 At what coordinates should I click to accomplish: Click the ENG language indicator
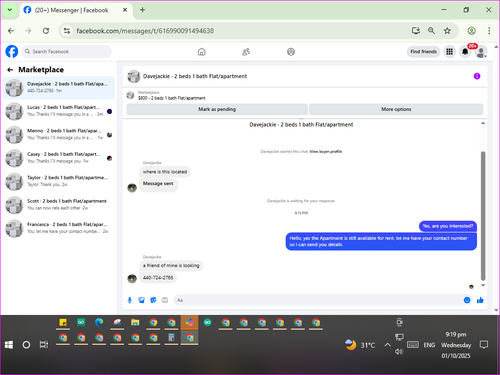(x=429, y=345)
